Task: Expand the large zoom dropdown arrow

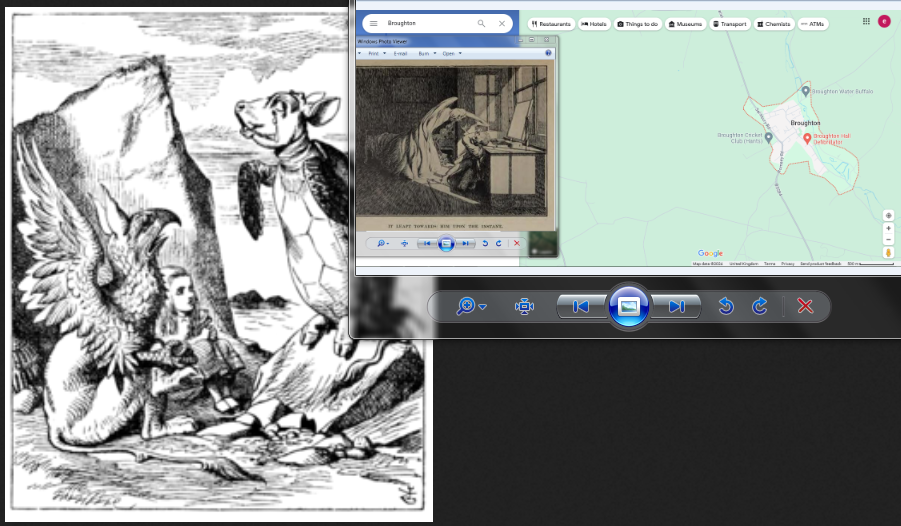Action: [x=483, y=307]
